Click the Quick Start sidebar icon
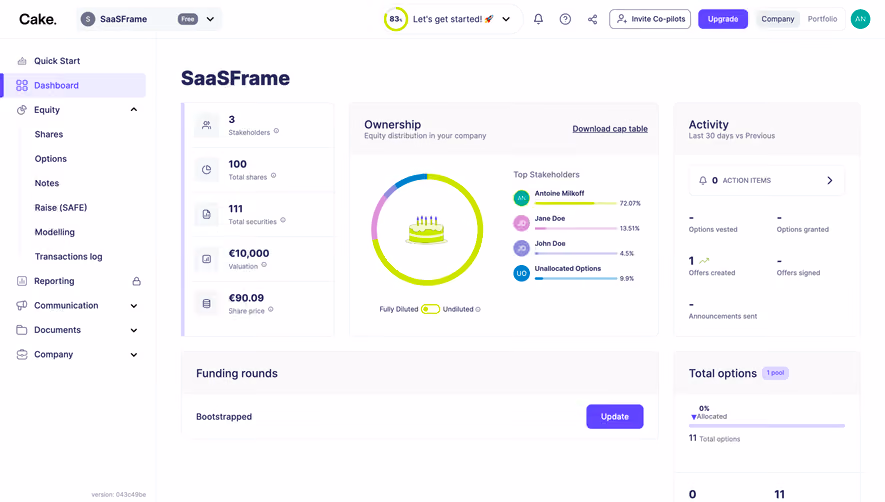Screen dimensions: 885x502 pyautogui.click(x=22, y=61)
